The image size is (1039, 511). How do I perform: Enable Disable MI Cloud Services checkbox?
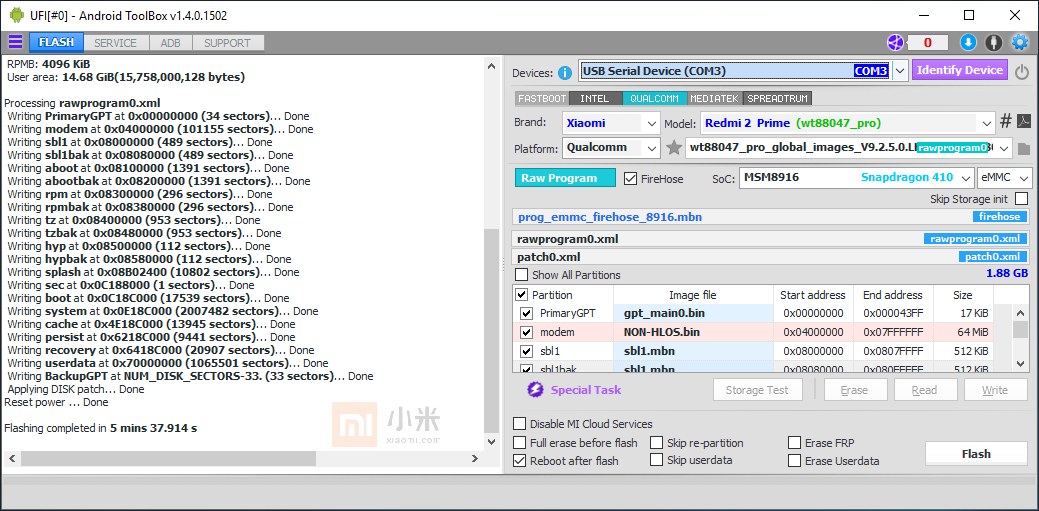(x=520, y=424)
